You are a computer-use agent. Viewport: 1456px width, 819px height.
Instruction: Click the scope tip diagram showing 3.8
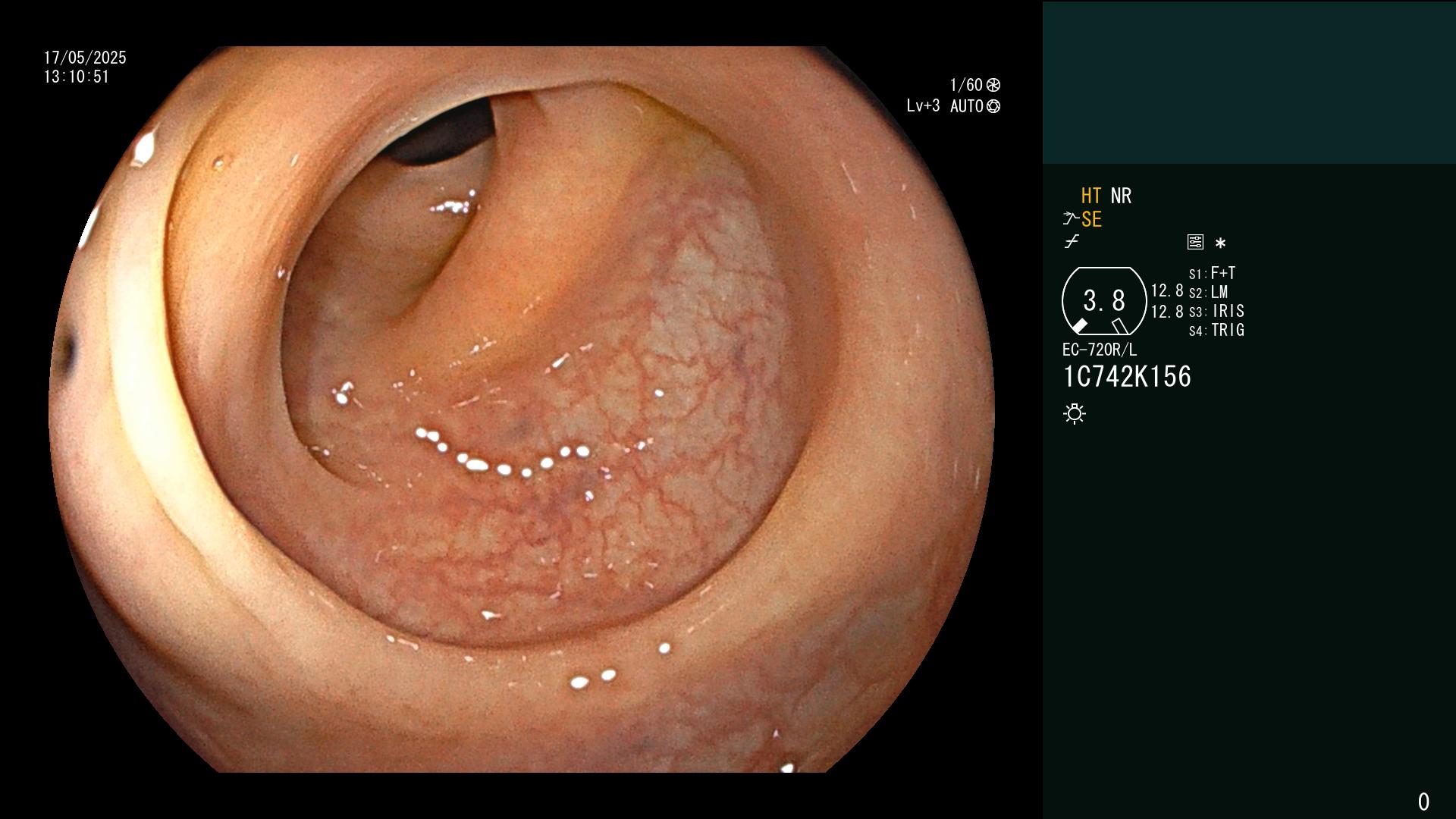click(1104, 300)
